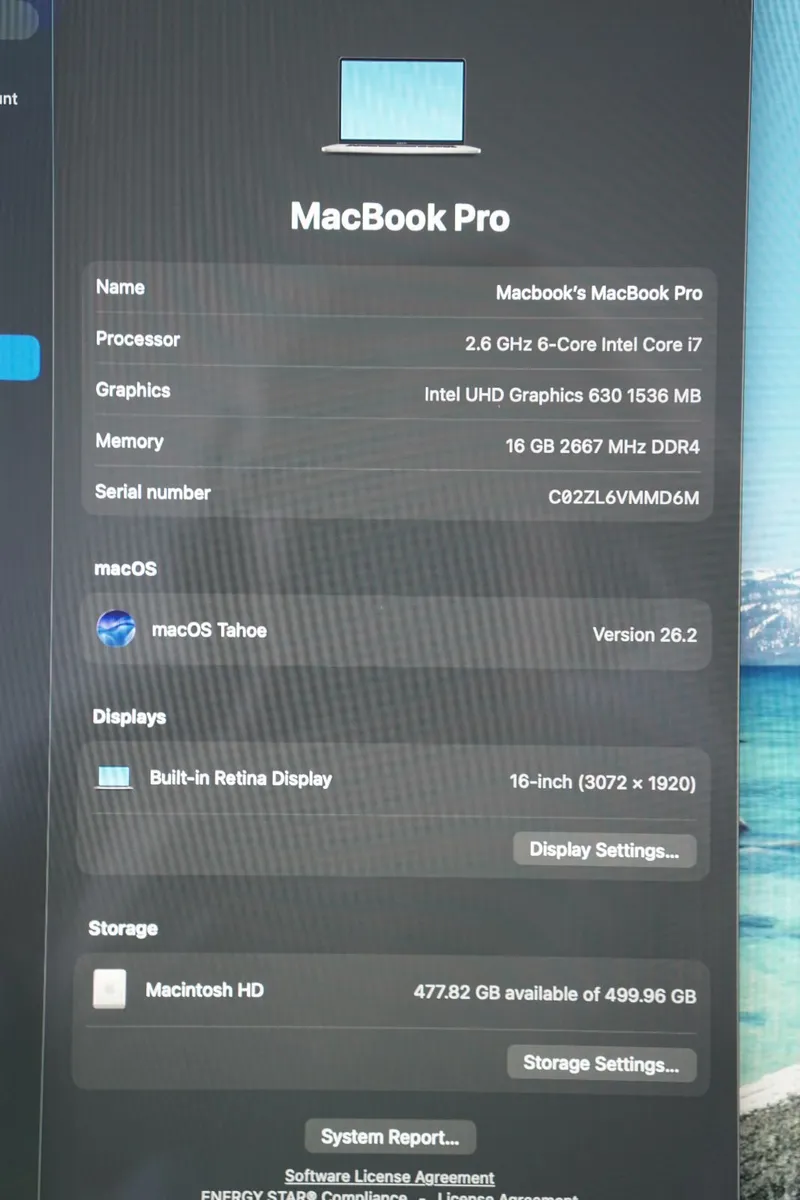
Task: Open the Software License Agreement link
Action: (x=390, y=1177)
